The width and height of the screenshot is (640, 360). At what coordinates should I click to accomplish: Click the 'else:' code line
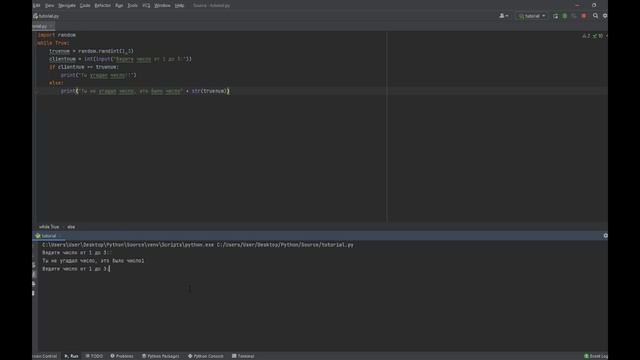pos(56,83)
